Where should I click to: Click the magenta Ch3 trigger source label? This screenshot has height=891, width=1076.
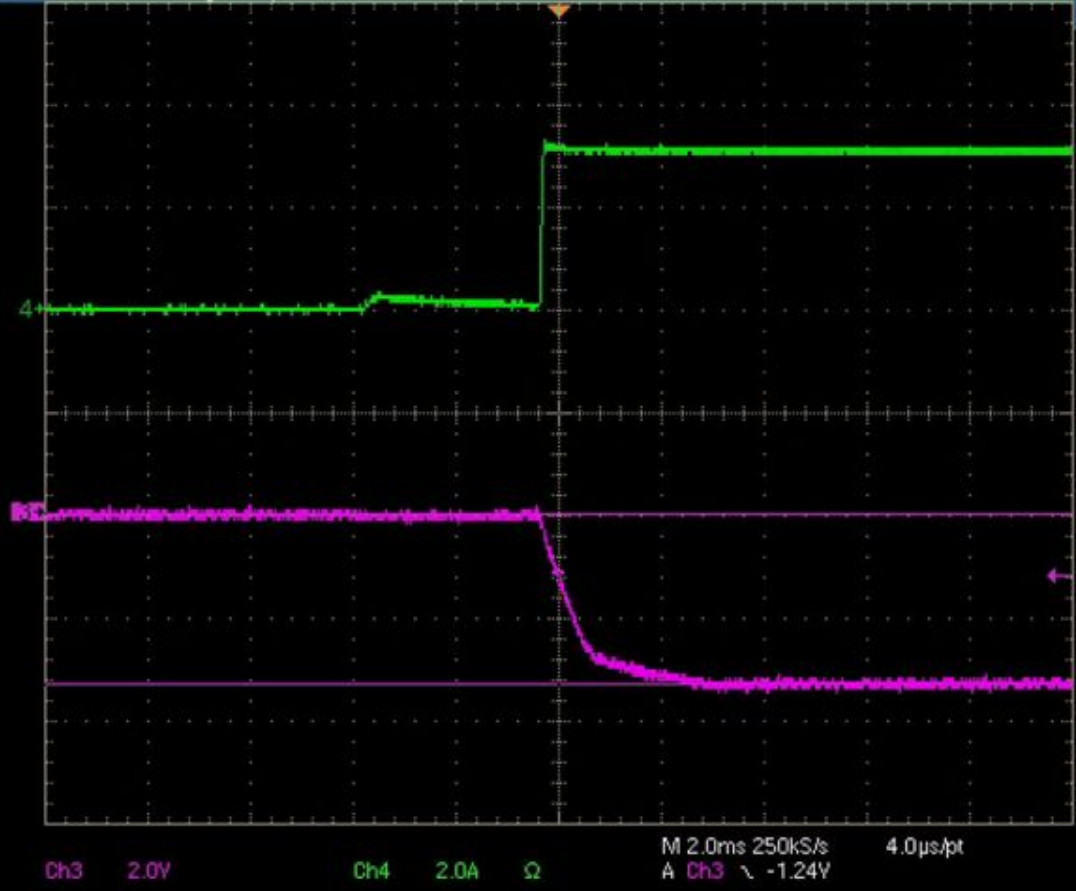(x=705, y=872)
